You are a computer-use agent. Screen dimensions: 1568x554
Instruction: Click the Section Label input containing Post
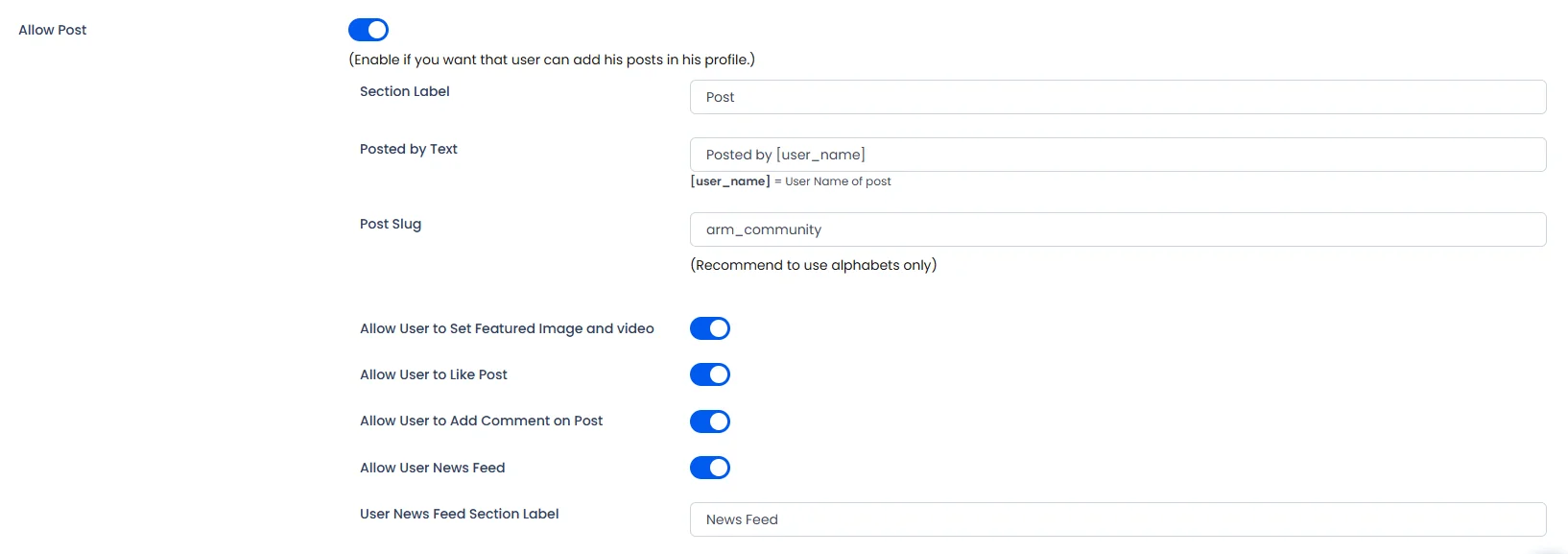pyautogui.click(x=1118, y=97)
